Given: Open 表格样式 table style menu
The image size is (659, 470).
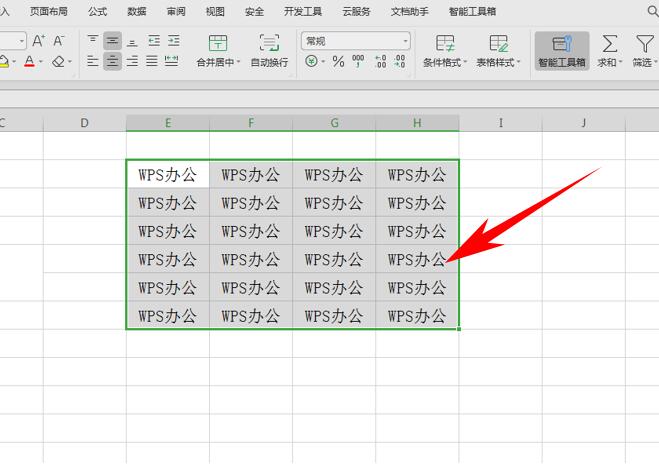Looking at the screenshot, I should 498,50.
